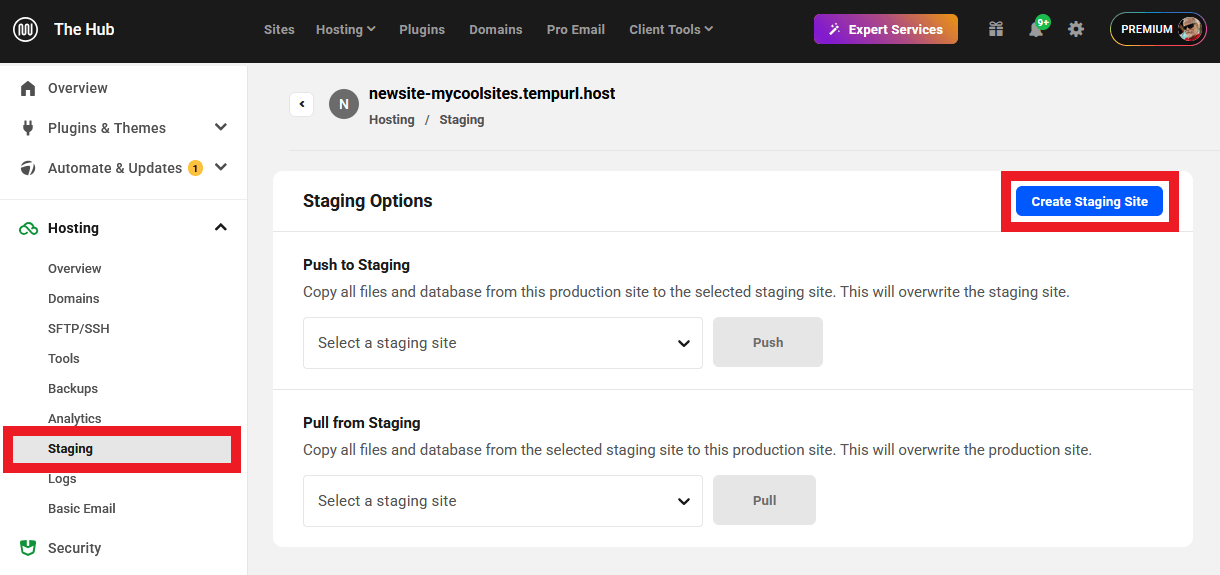The image size is (1220, 575).
Task: Click site name newsite-mycoolsites.tempurl.host
Action: point(492,93)
